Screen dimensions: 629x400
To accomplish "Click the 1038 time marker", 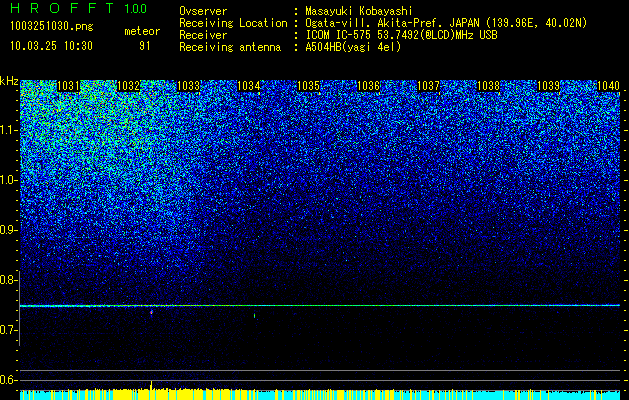I will (488, 86).
